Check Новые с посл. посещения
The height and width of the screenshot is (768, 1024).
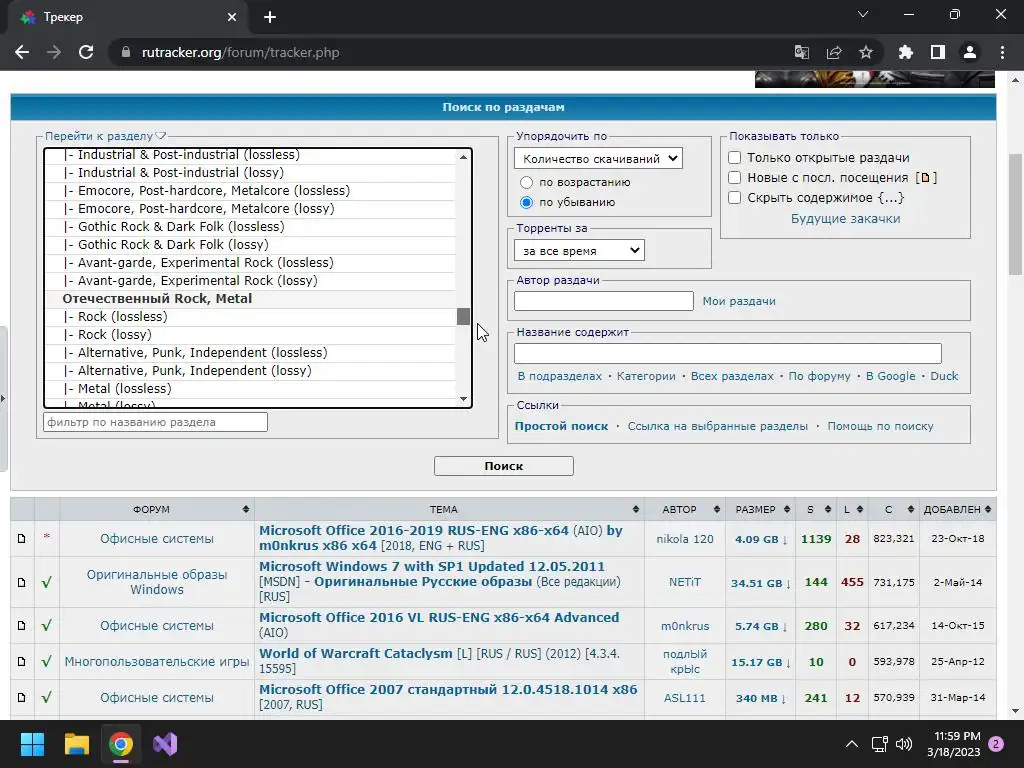click(735, 178)
